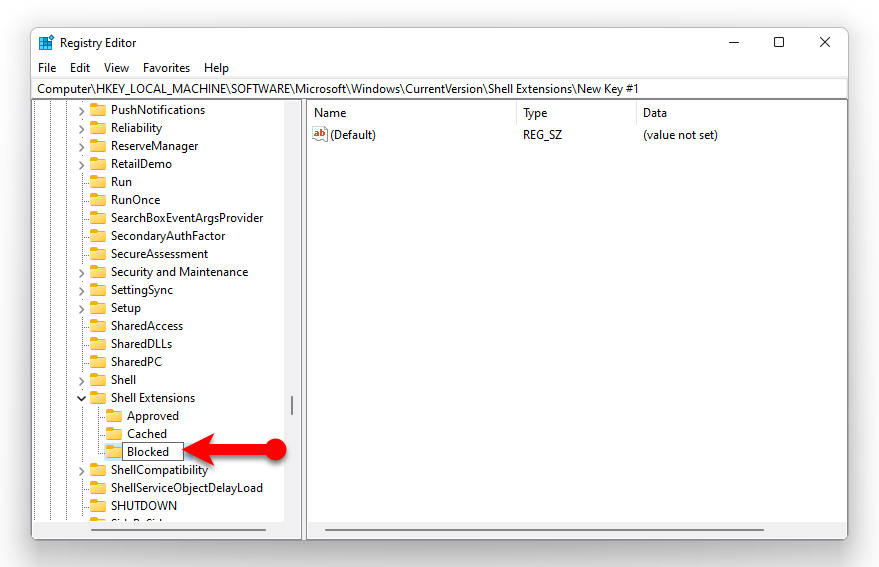Click the registry path address bar

tap(441, 89)
